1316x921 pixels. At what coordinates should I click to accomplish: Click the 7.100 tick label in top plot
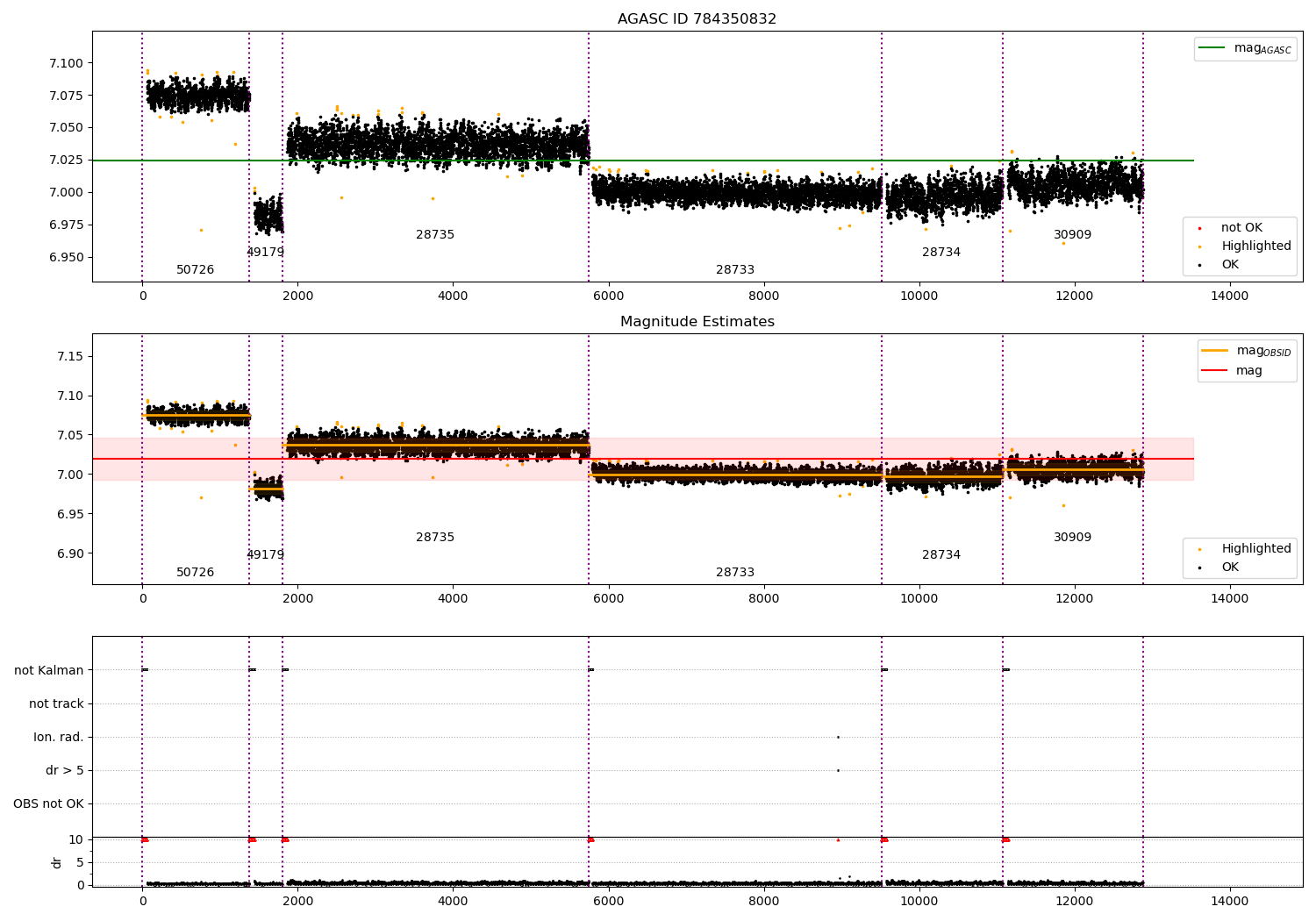[x=66, y=64]
